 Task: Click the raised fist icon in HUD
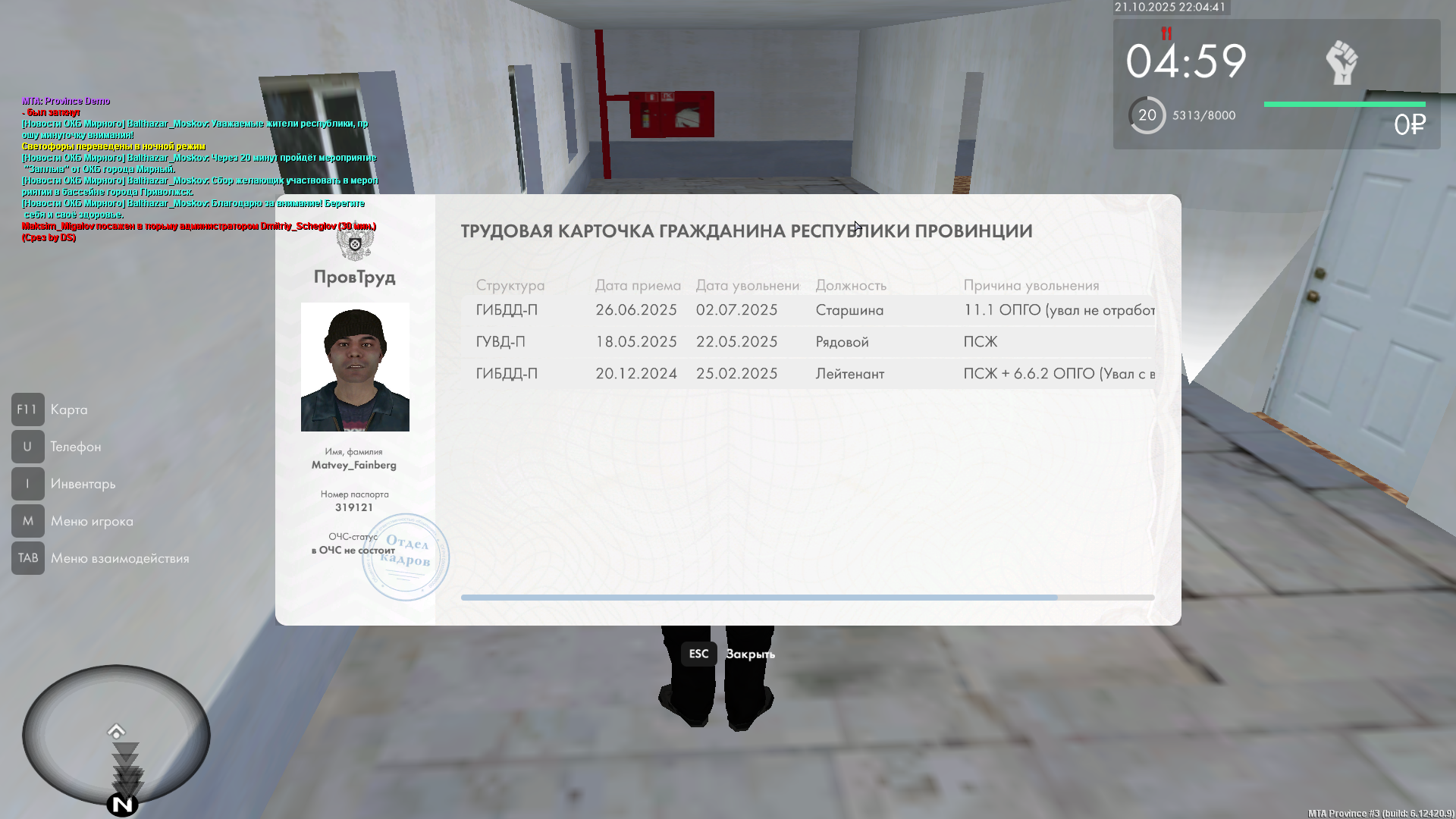(x=1341, y=62)
